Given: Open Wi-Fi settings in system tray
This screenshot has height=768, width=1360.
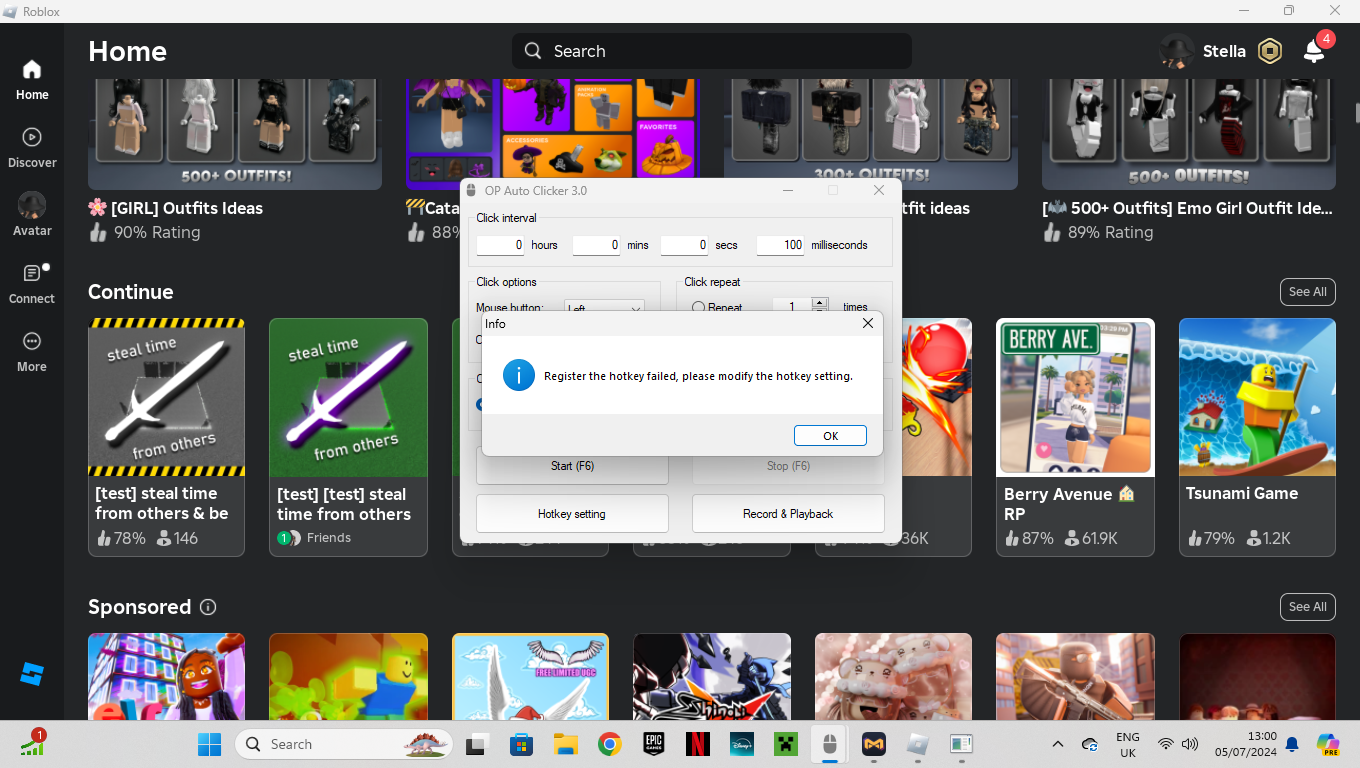Looking at the screenshot, I should click(1166, 744).
